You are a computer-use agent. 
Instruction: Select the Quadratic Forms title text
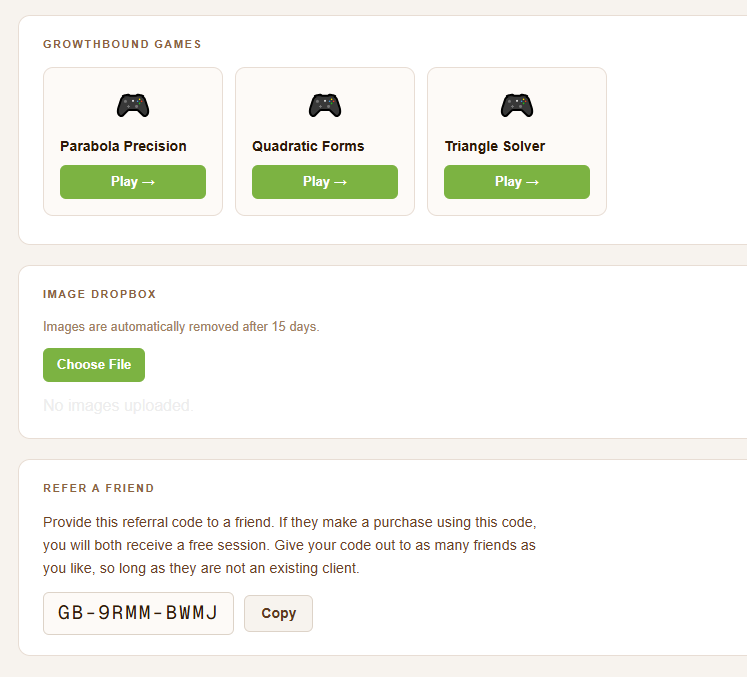[308, 146]
